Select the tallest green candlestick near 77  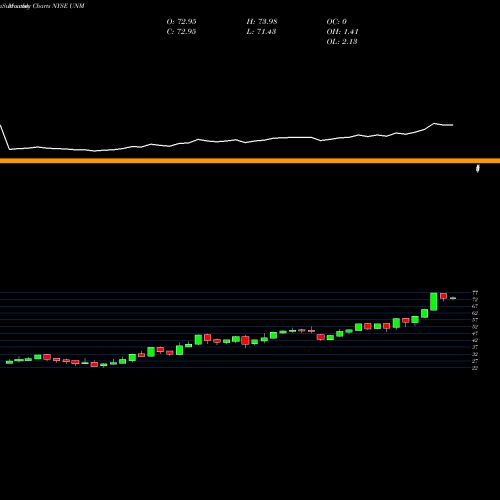[x=434, y=302]
